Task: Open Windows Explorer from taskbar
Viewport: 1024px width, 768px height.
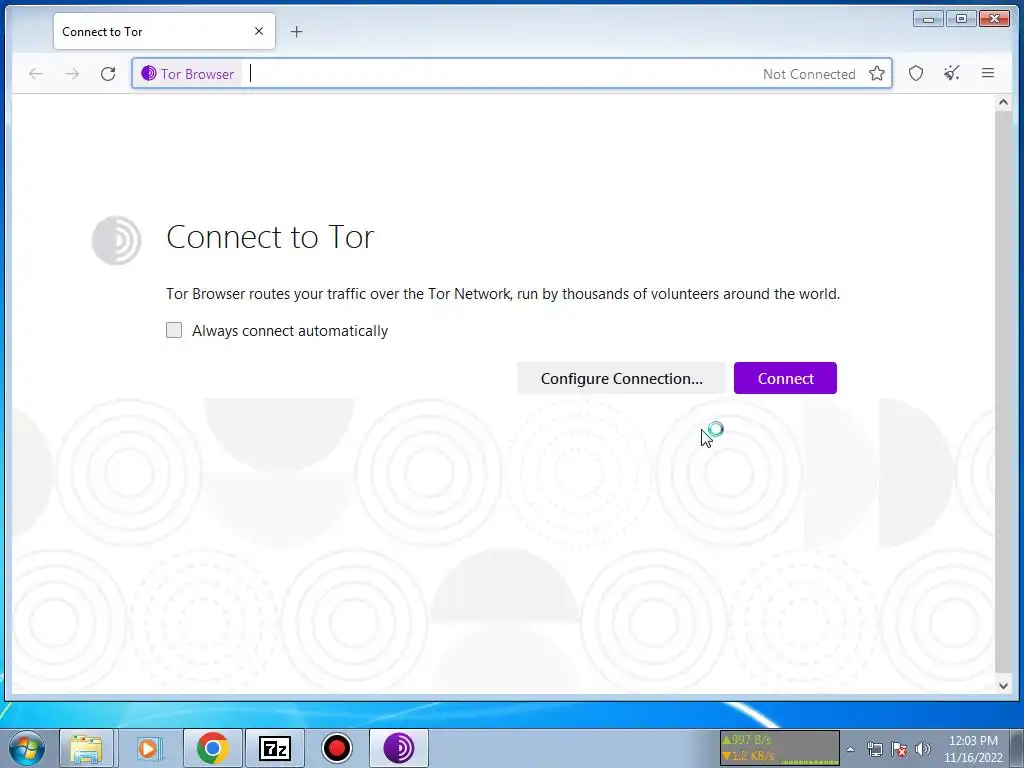Action: click(86, 748)
